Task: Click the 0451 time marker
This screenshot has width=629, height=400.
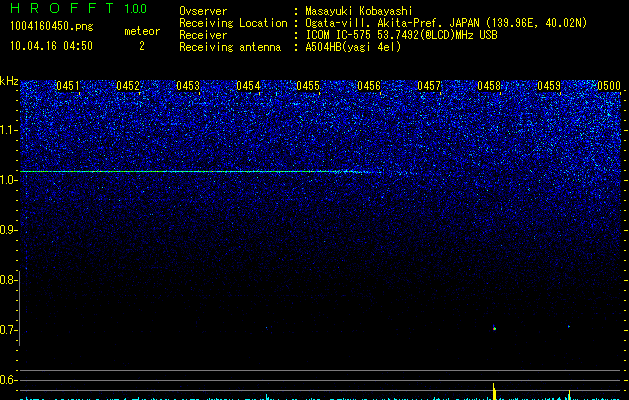Action: 68,86
